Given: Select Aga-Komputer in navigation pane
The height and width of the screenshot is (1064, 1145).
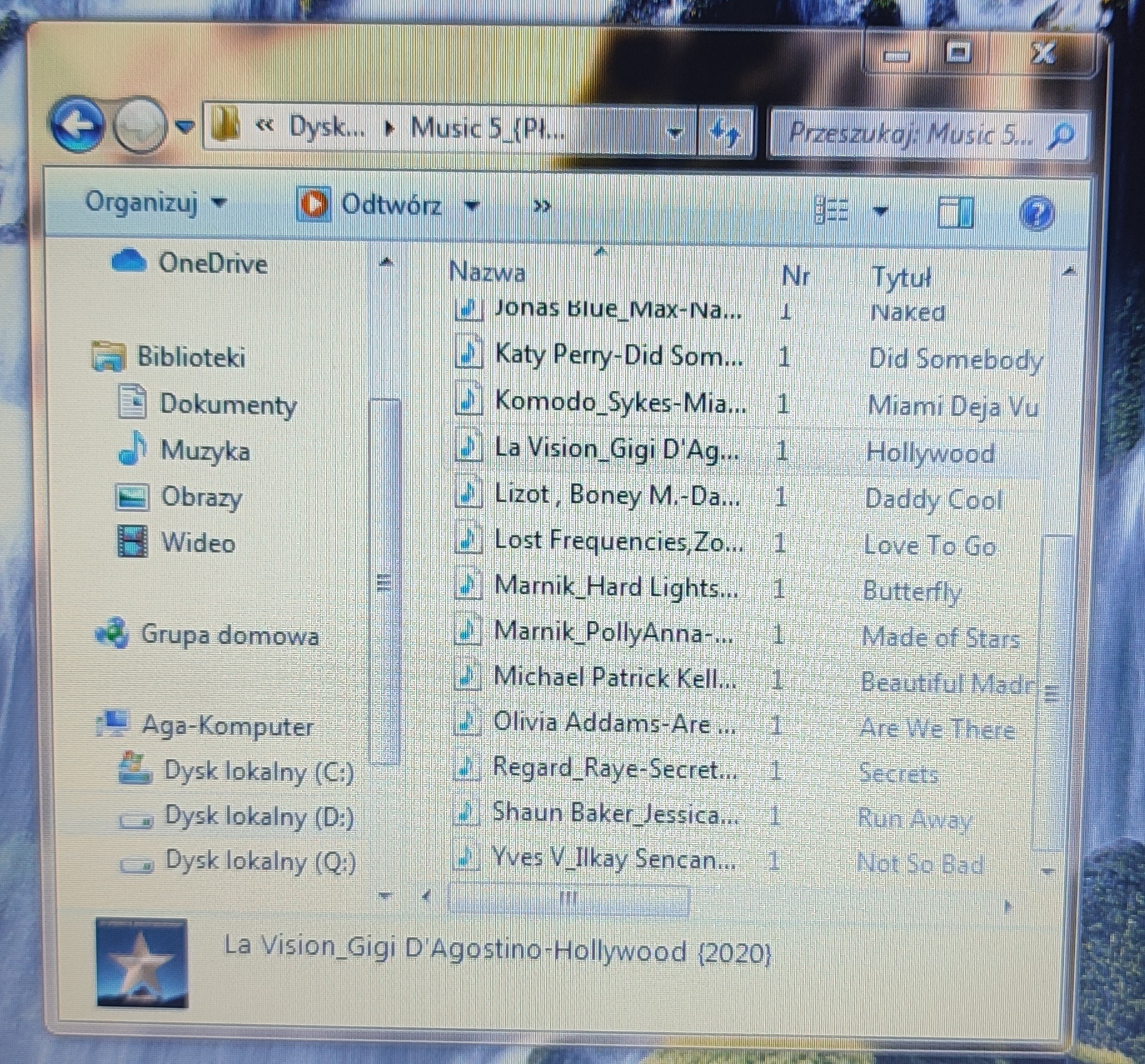Looking at the screenshot, I should (204, 726).
